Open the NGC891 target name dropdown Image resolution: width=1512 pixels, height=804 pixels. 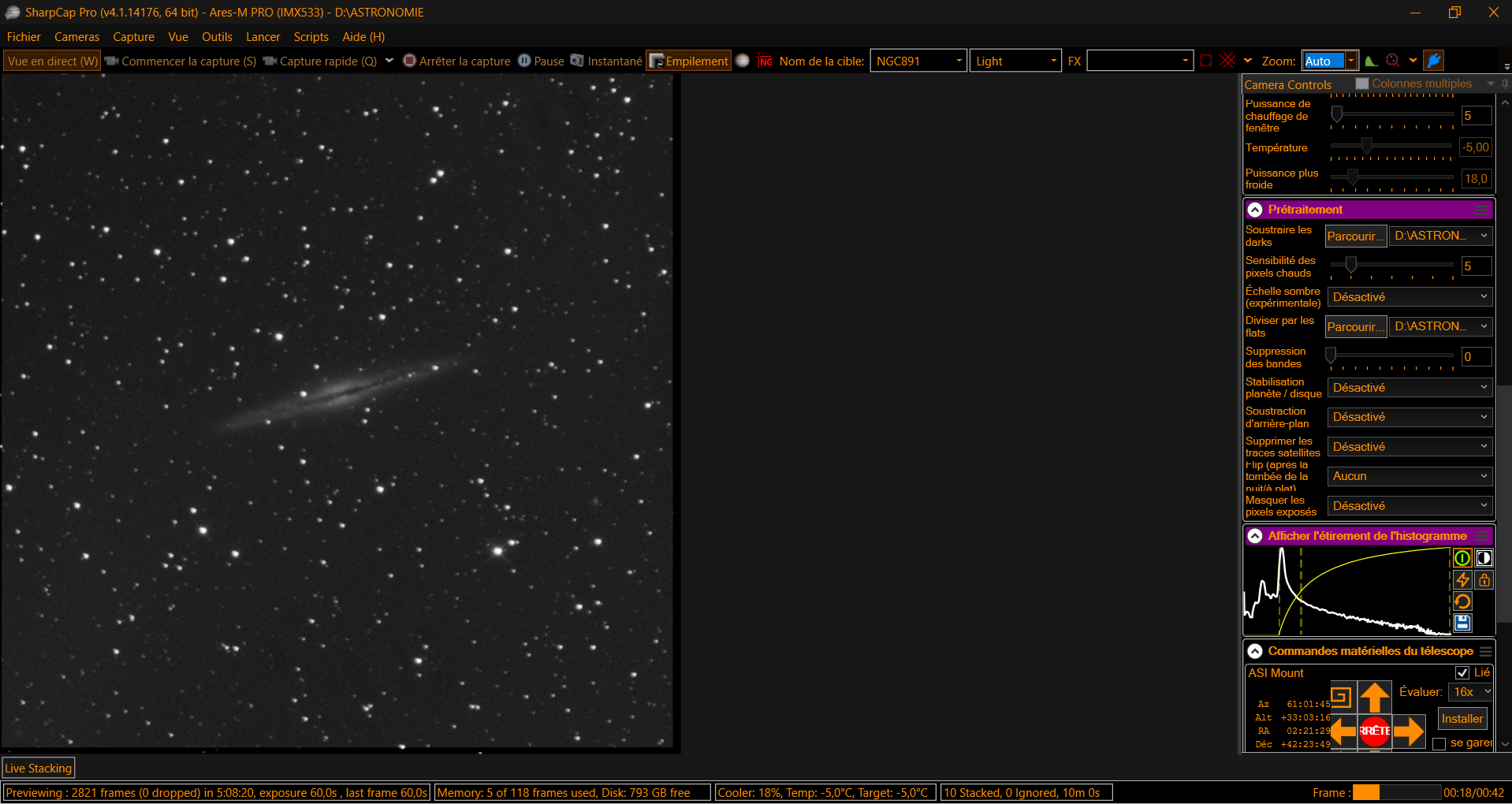[959, 61]
